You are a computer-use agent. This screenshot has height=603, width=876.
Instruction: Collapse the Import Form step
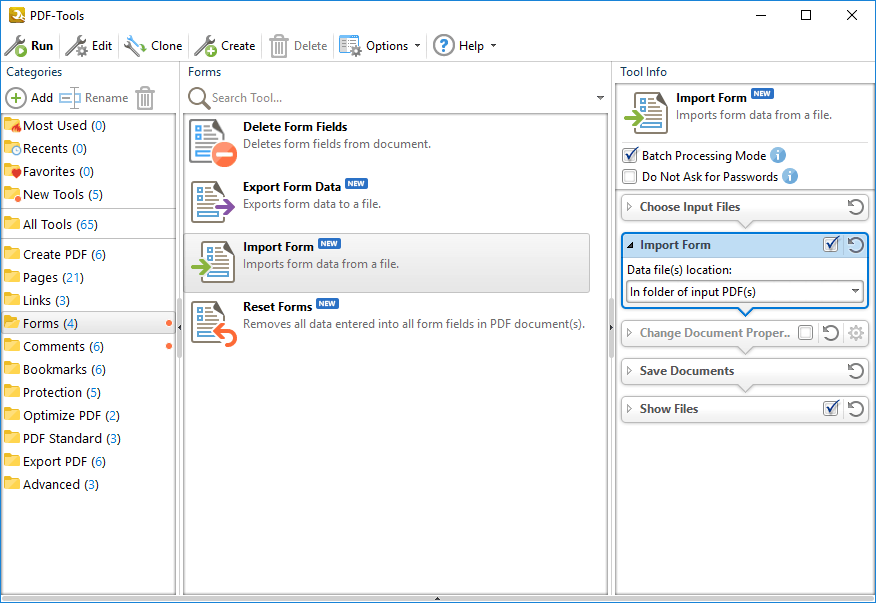click(630, 245)
